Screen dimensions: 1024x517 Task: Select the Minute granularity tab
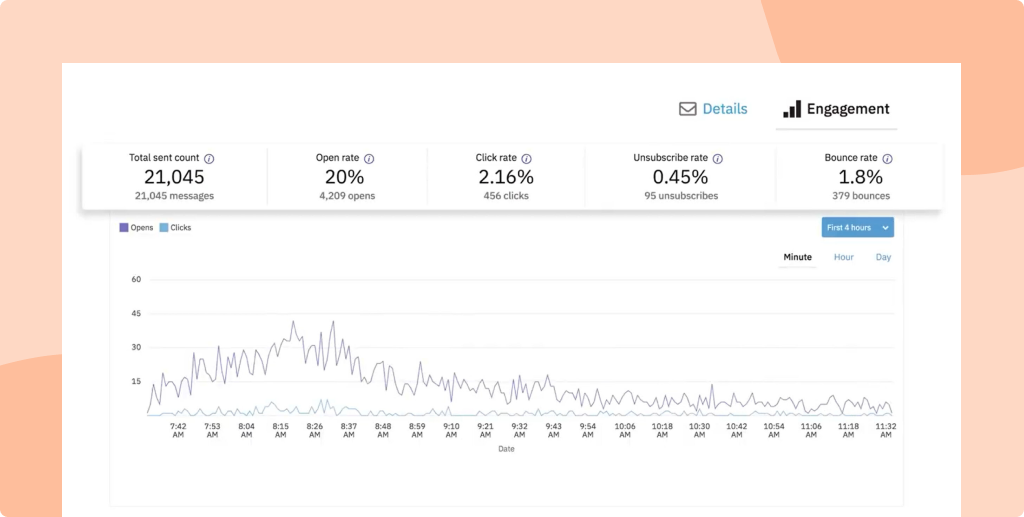coord(797,257)
